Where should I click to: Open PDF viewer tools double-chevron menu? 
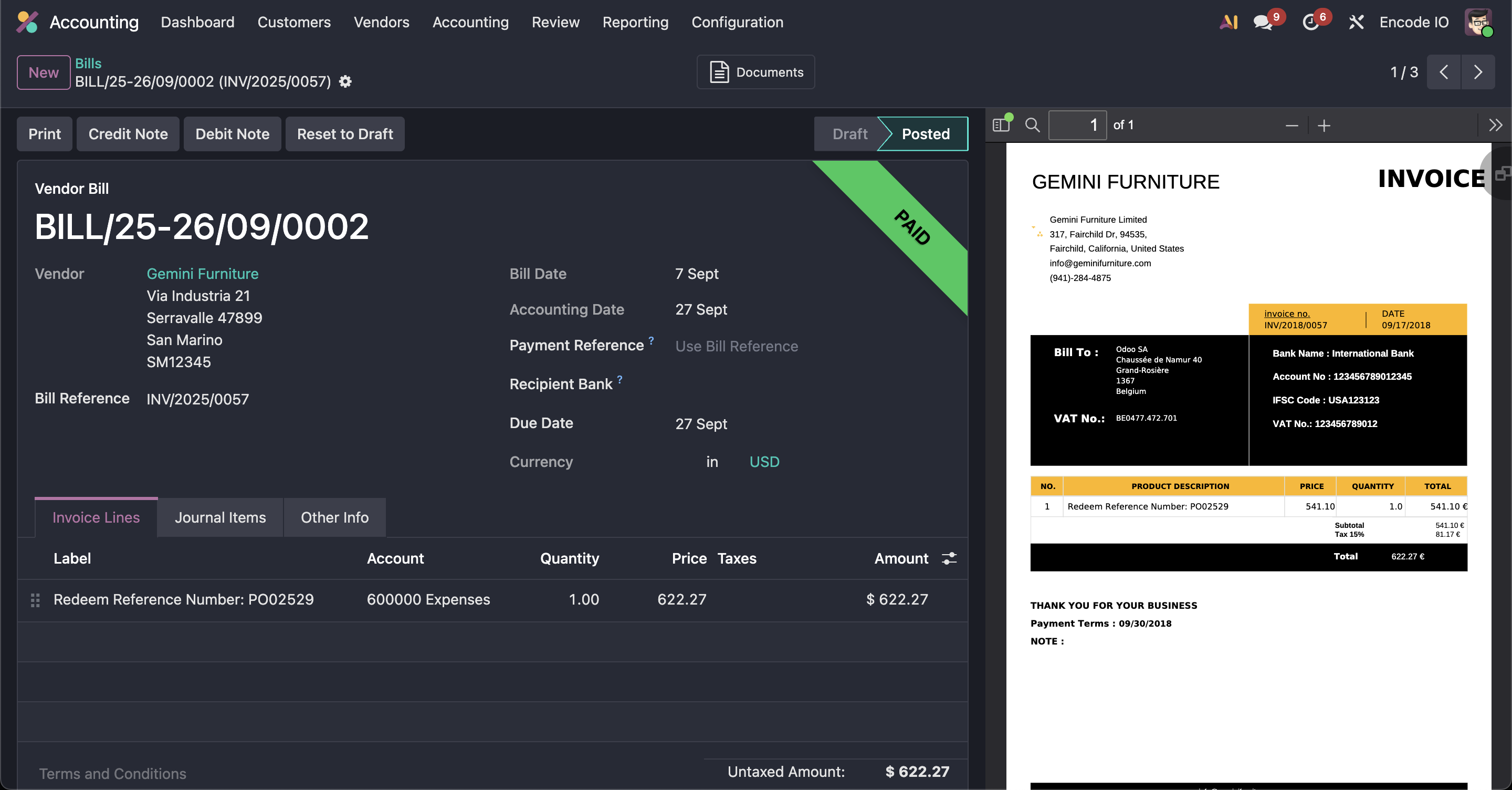[x=1495, y=125]
